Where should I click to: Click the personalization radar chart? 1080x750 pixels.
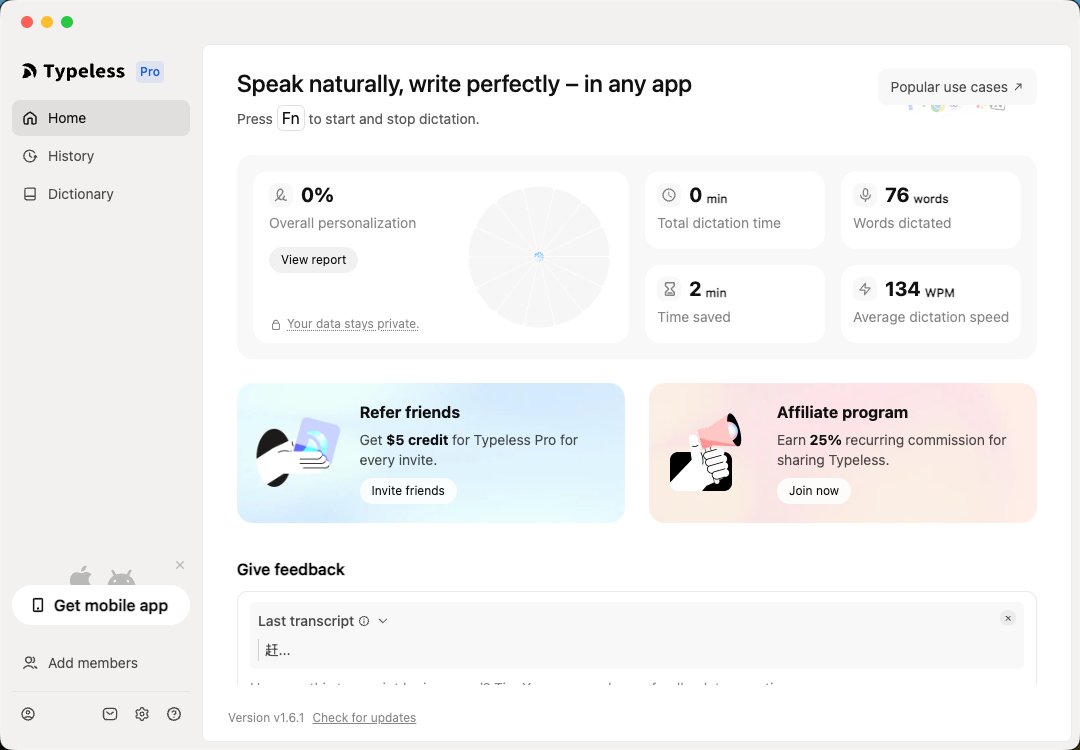[x=539, y=257]
